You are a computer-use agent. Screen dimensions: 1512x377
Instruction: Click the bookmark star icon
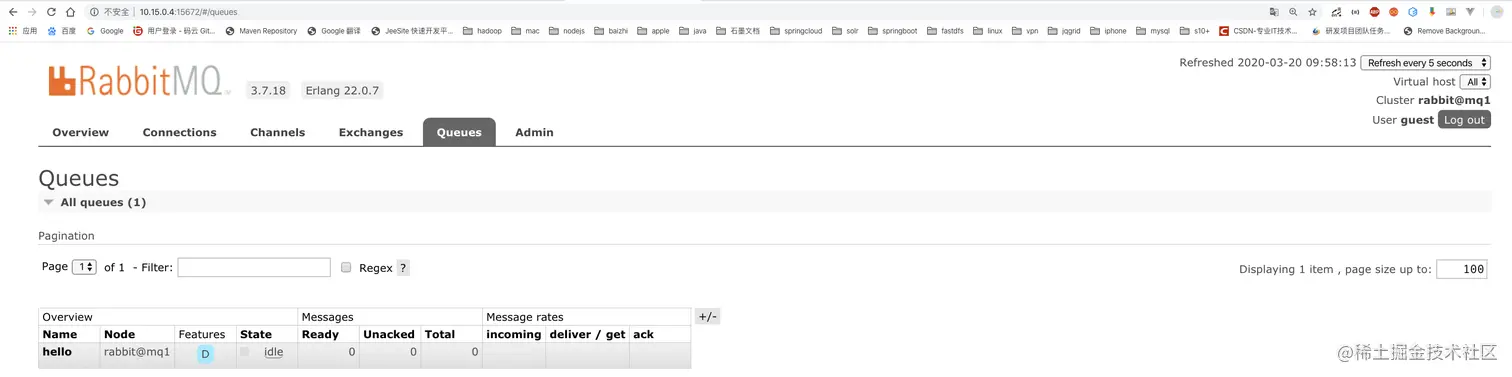(x=1312, y=12)
